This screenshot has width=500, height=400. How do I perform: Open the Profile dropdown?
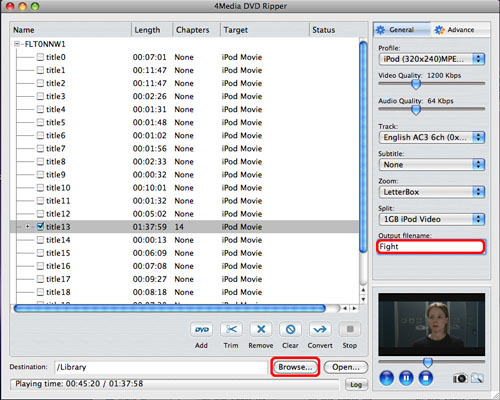(432, 59)
